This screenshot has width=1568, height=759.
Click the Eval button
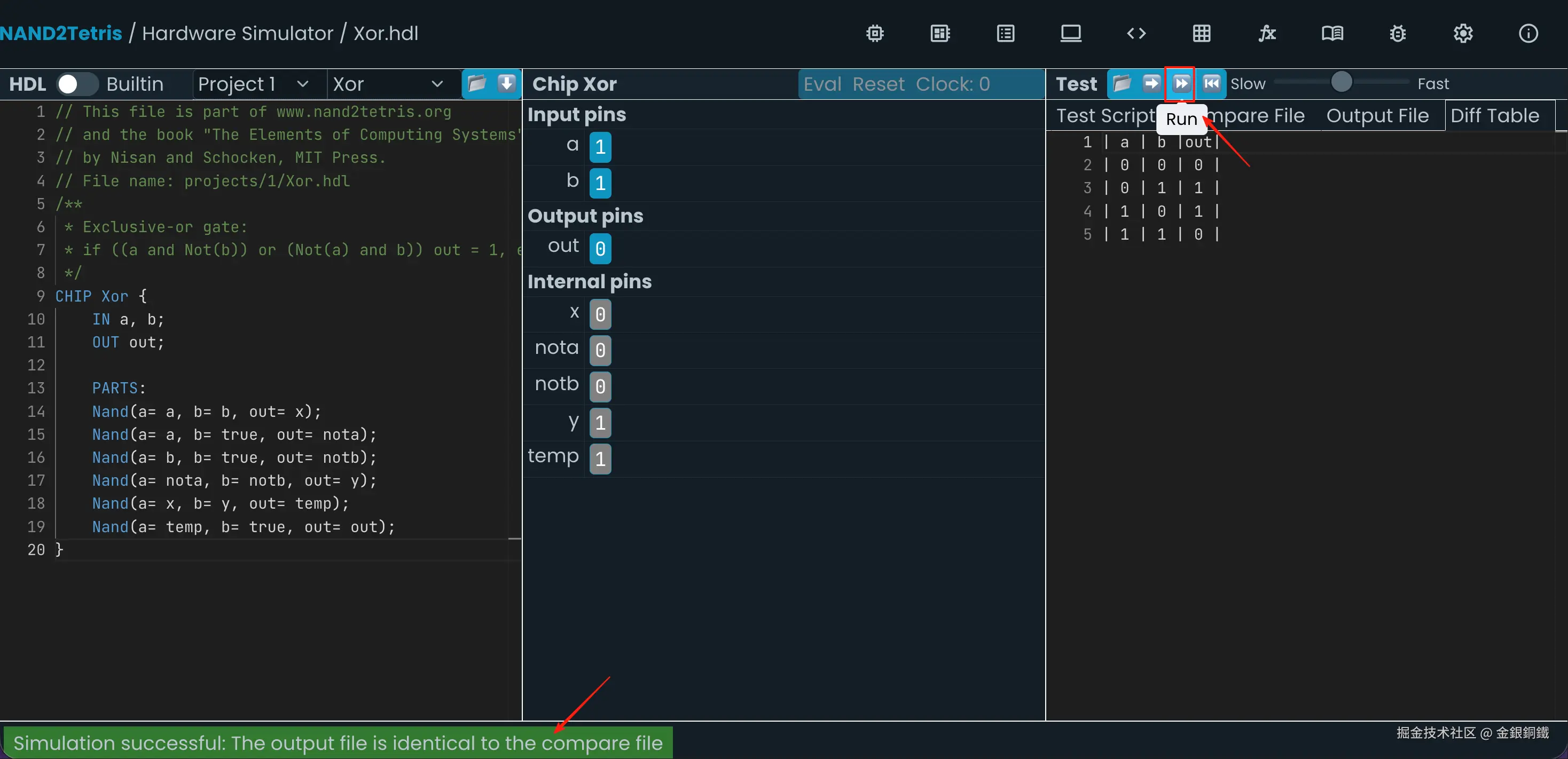click(x=822, y=84)
